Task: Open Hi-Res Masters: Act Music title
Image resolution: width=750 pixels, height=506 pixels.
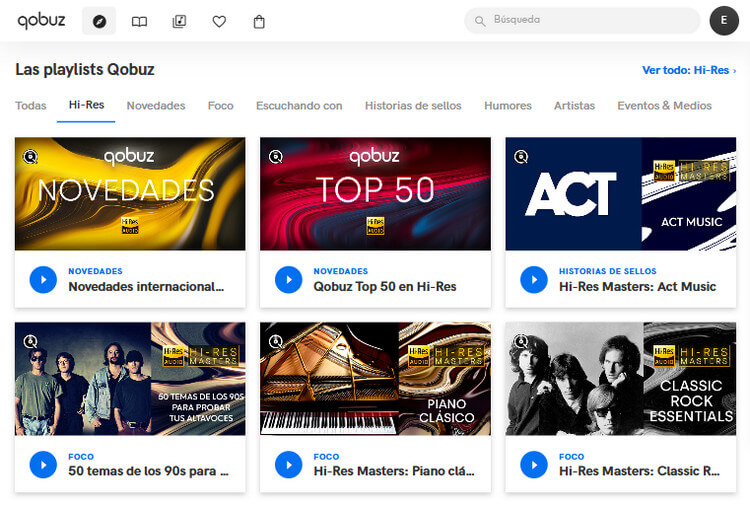Action: pos(638,286)
